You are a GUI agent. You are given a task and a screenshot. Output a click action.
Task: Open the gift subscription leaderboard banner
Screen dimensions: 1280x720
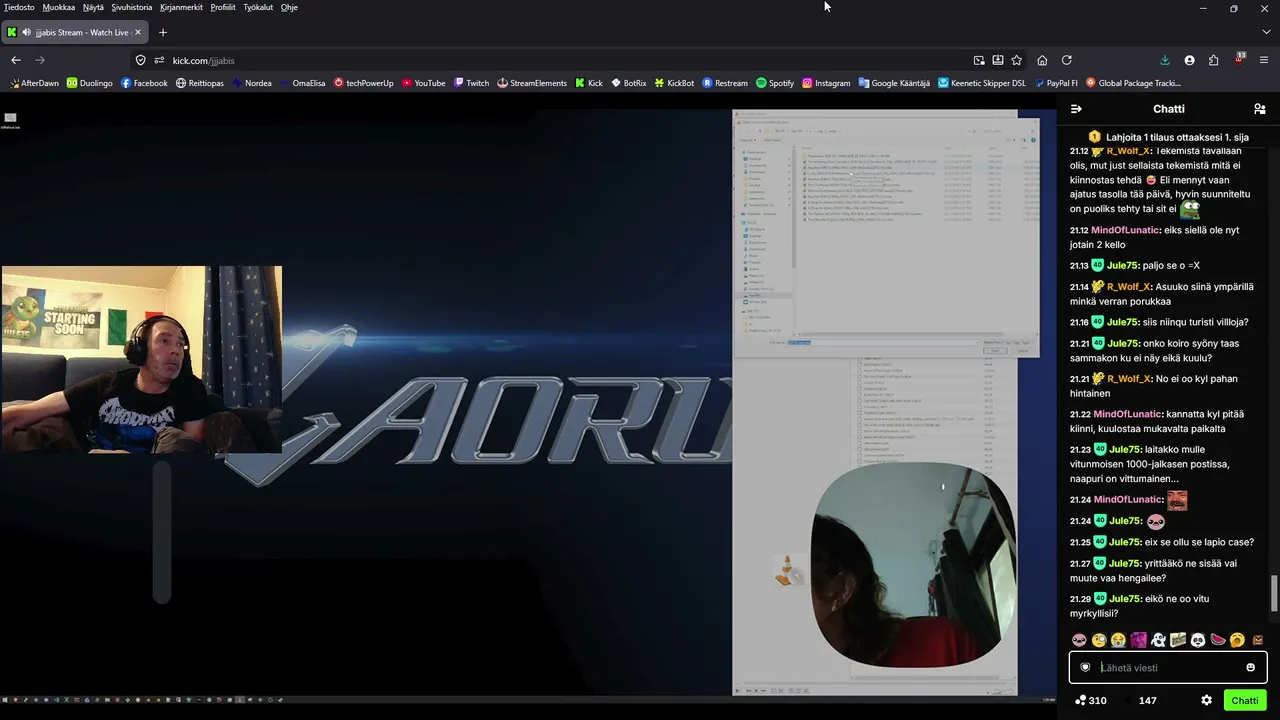point(1168,137)
